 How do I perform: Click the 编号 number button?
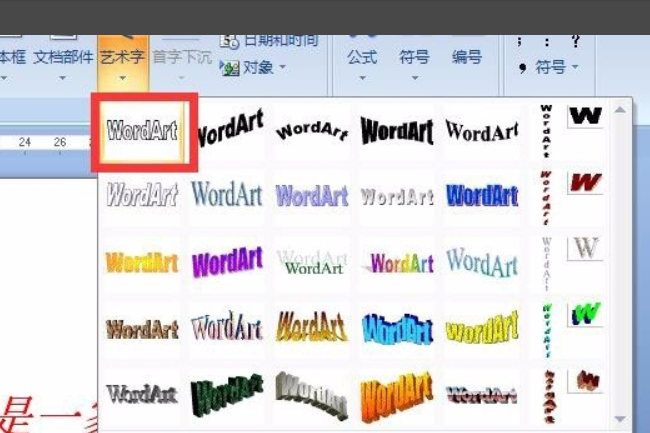(x=467, y=57)
